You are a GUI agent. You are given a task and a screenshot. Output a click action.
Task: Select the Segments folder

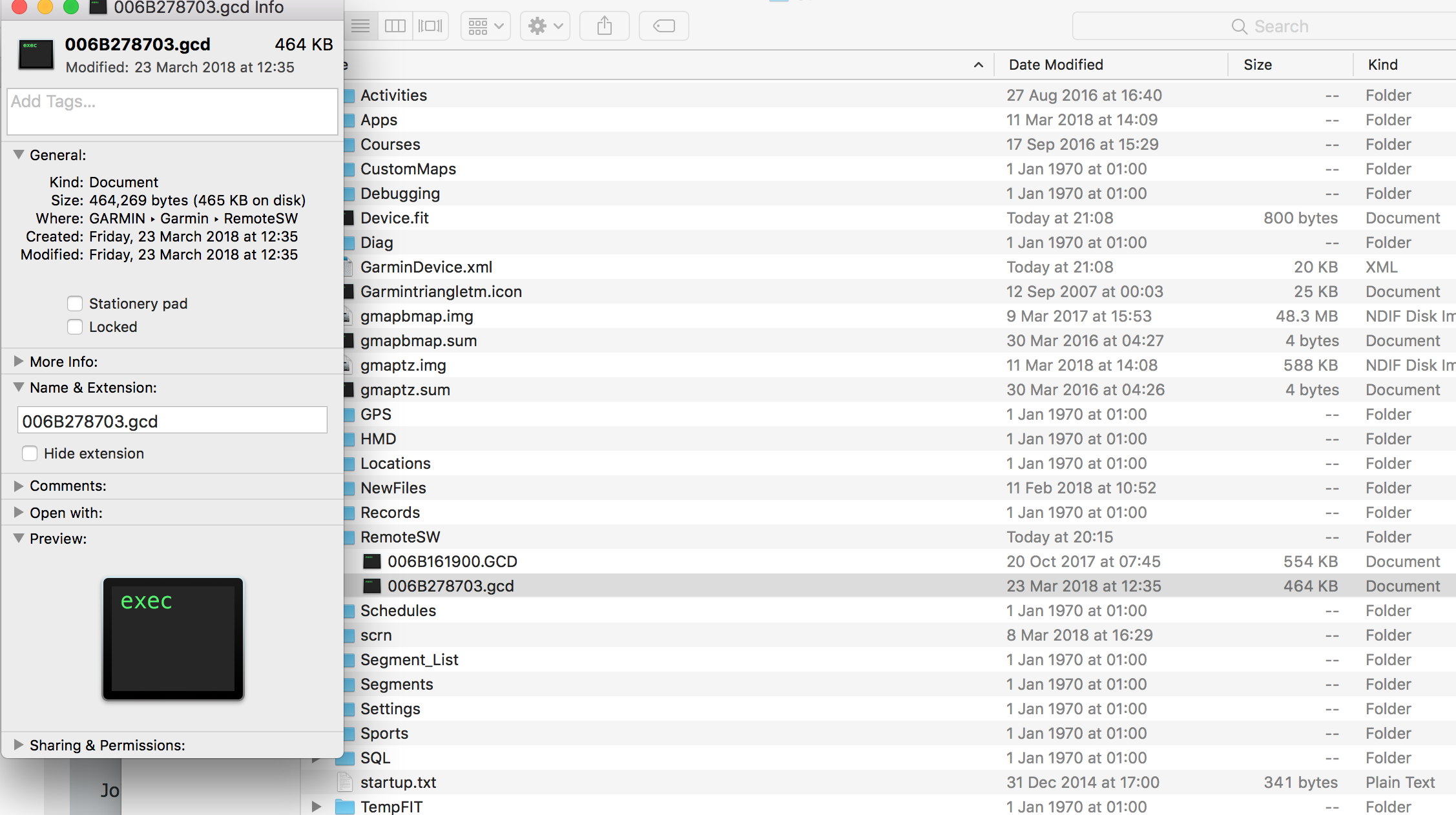coord(397,684)
